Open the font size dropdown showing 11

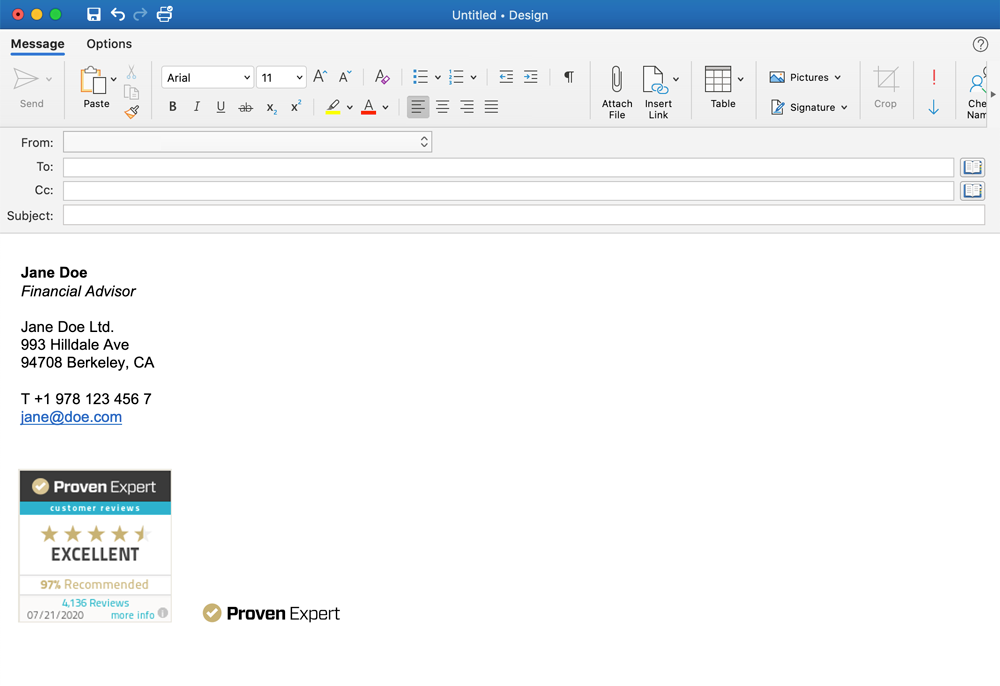tap(281, 77)
